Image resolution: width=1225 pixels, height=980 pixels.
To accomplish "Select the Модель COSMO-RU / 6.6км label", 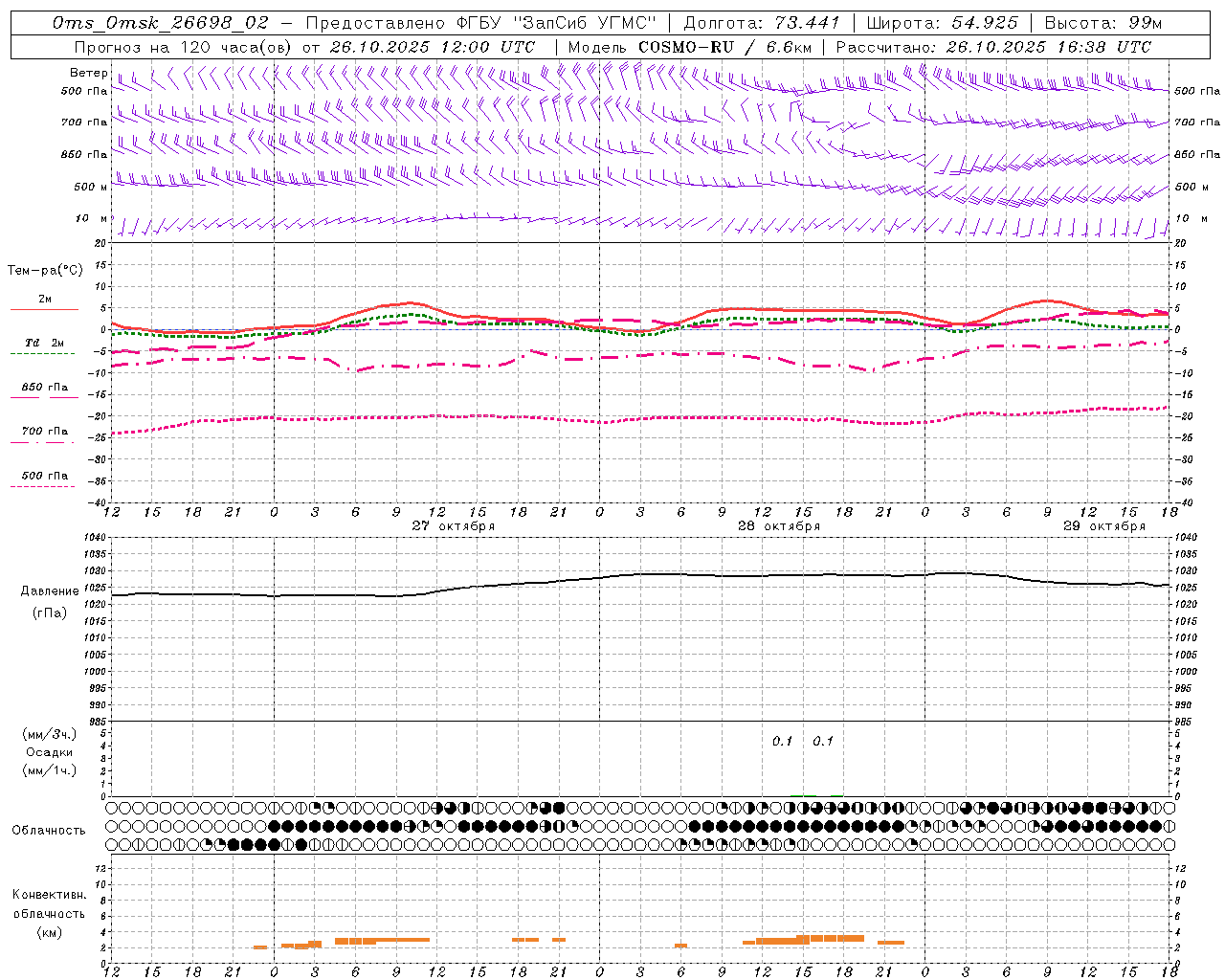I will 690,47.
